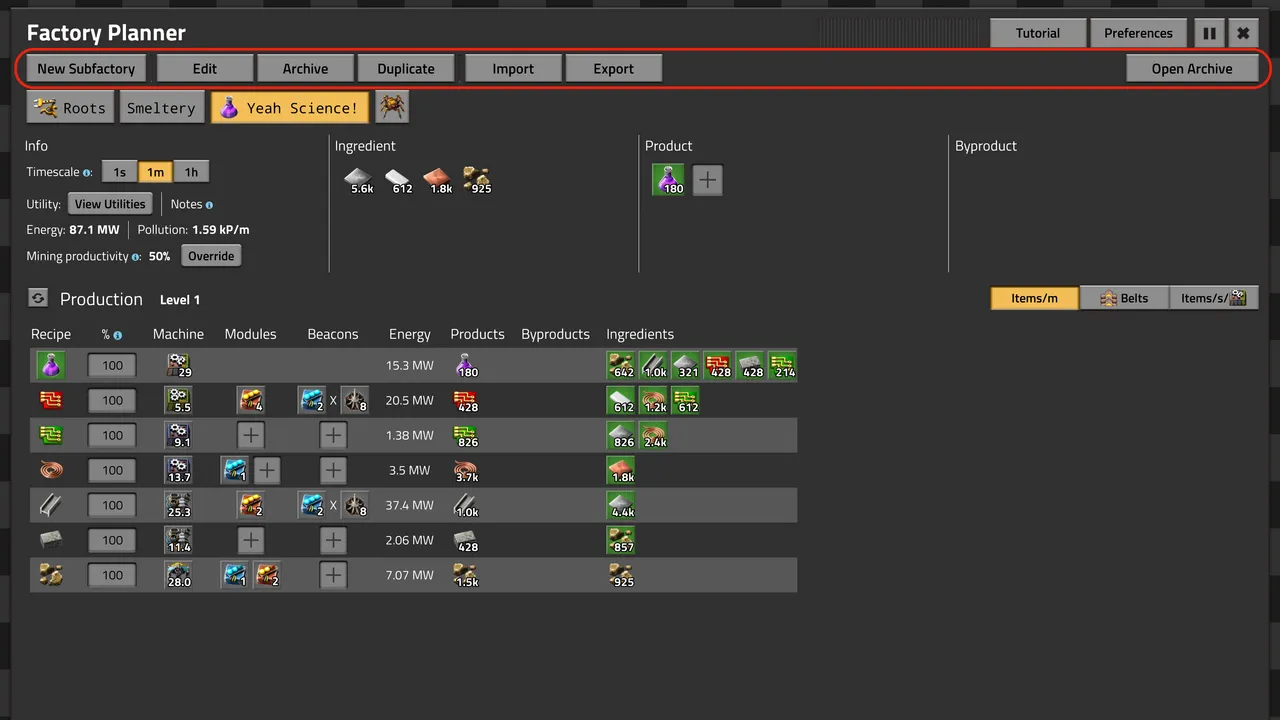Image resolution: width=1280 pixels, height=720 pixels.
Task: Click the copper ore 1.8k top ingredient
Action: (x=439, y=180)
